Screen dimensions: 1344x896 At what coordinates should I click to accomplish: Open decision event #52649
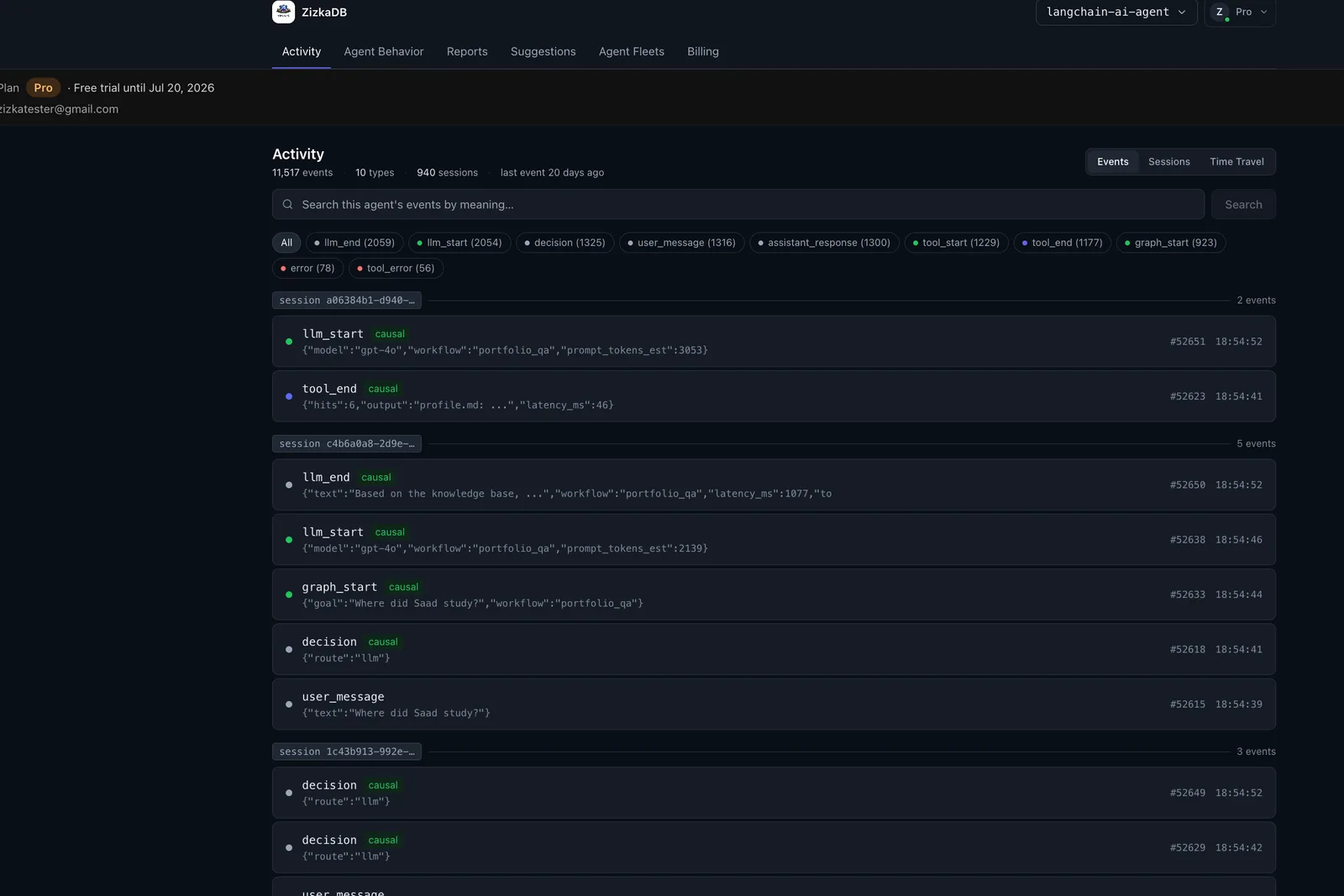(774, 793)
